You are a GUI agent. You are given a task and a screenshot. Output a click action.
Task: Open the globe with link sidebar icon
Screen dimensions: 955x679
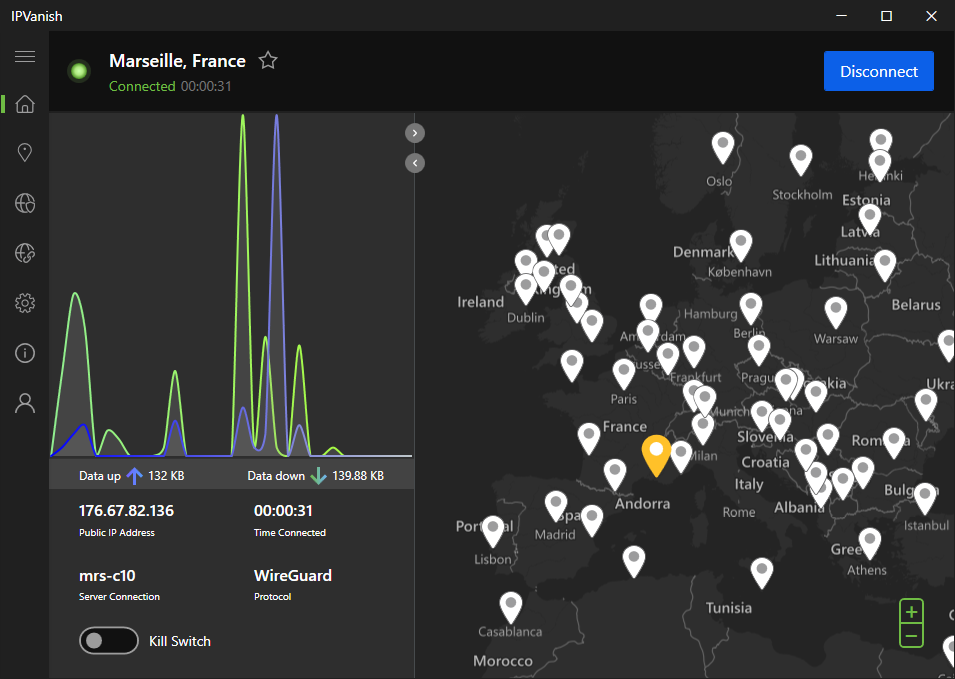(25, 253)
